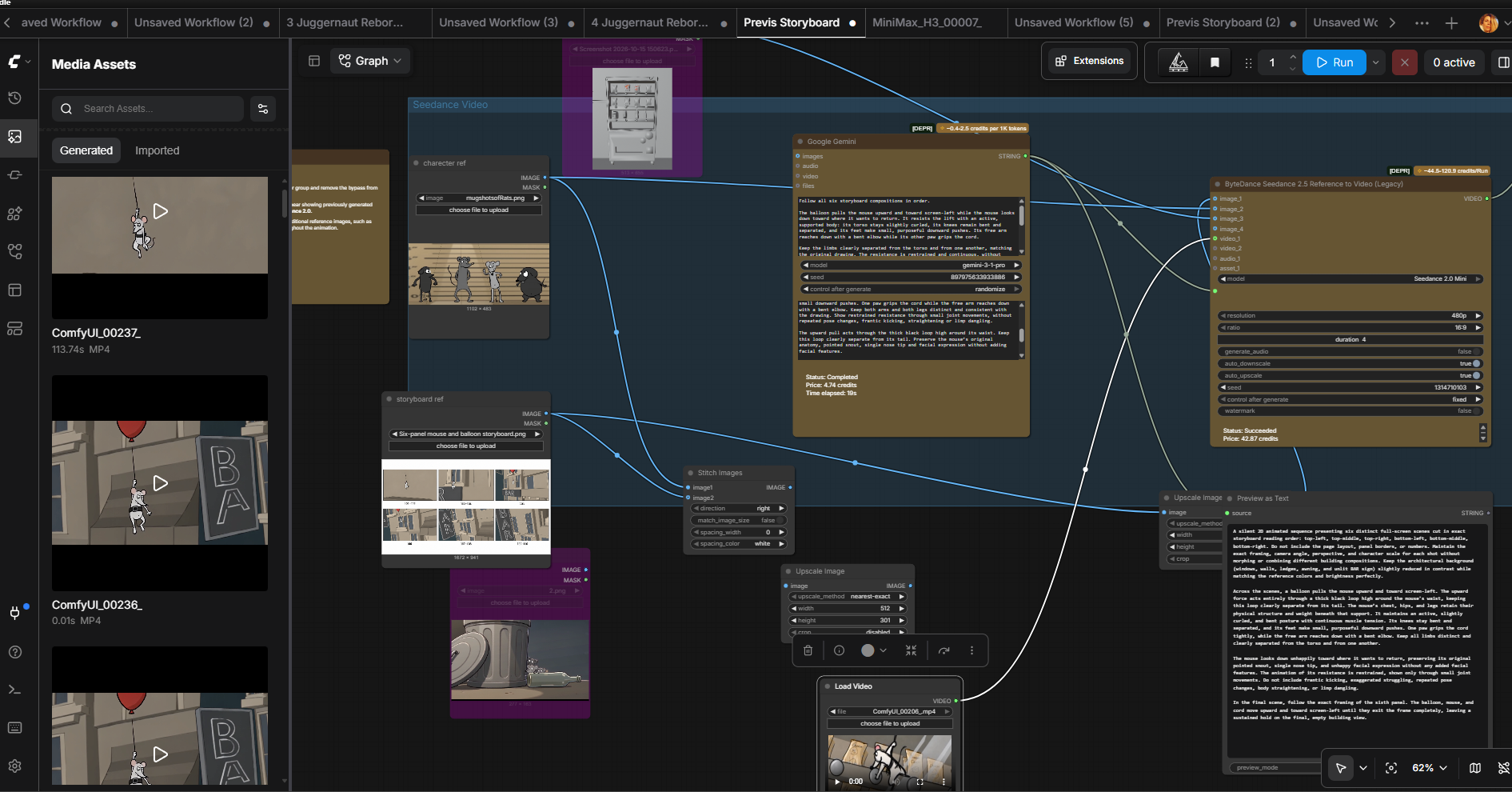The height and width of the screenshot is (792, 1512).
Task: Cancel the current run with red X
Action: [1404, 62]
